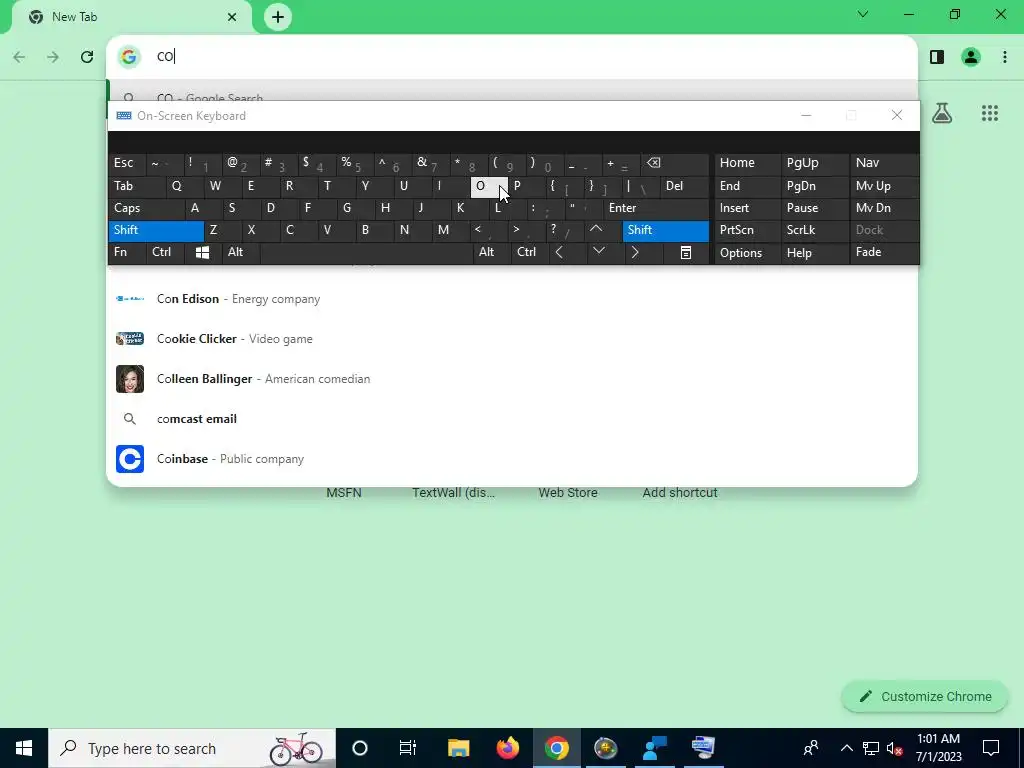Toggle the left Ctrl key on keyboard
The height and width of the screenshot is (768, 1024).
pyautogui.click(x=165, y=252)
